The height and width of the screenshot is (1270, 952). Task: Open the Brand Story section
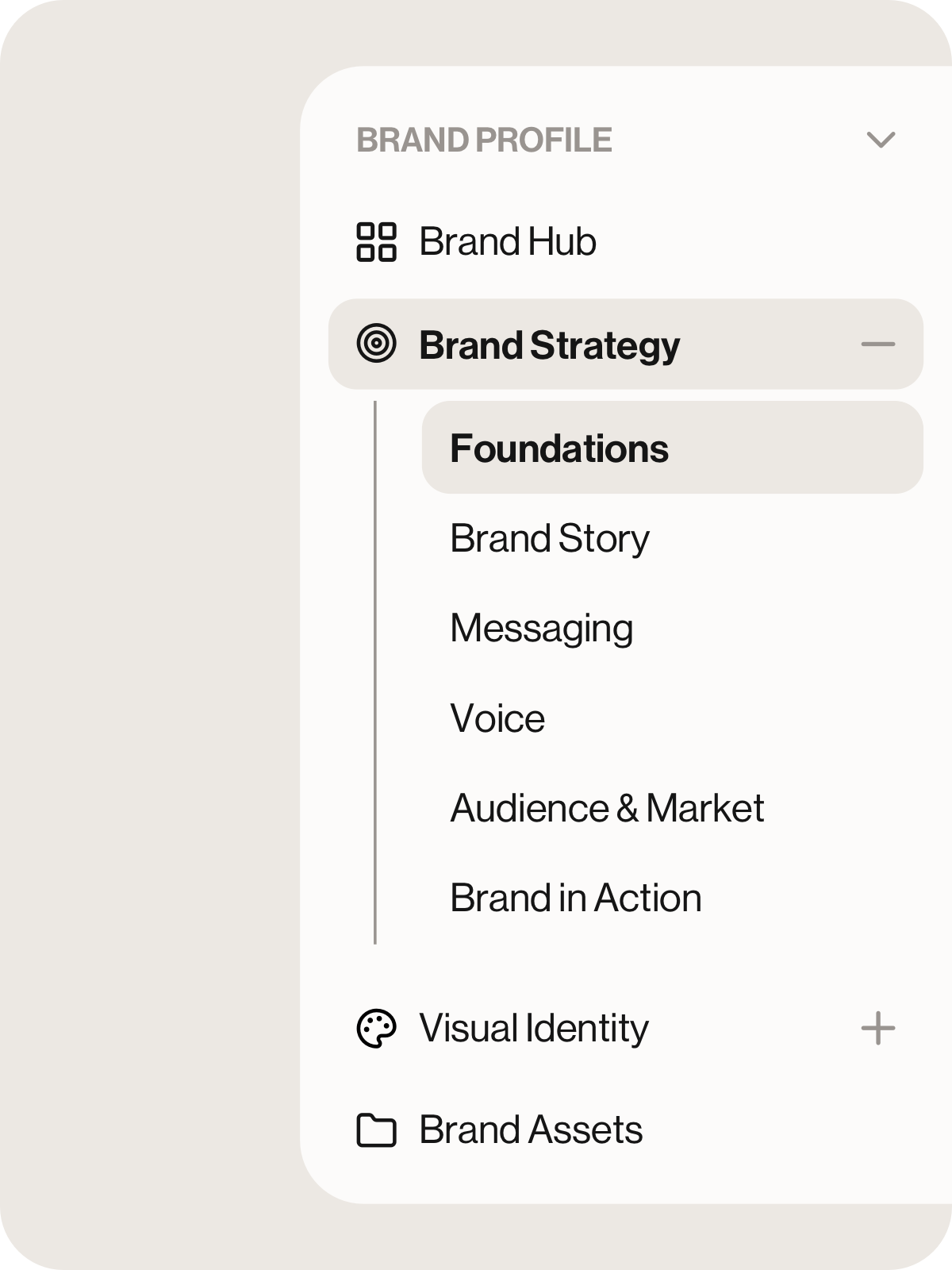(x=549, y=537)
